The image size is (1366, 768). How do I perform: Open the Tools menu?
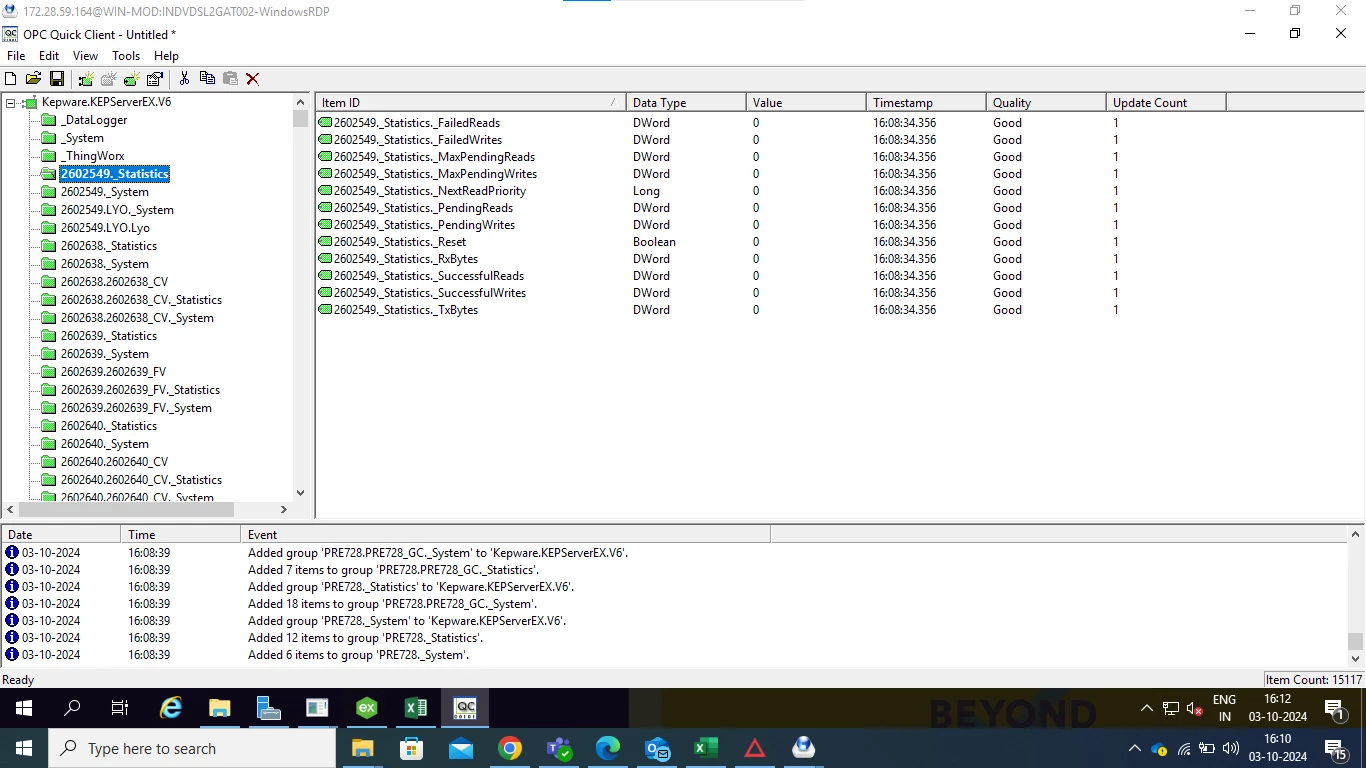pos(126,56)
